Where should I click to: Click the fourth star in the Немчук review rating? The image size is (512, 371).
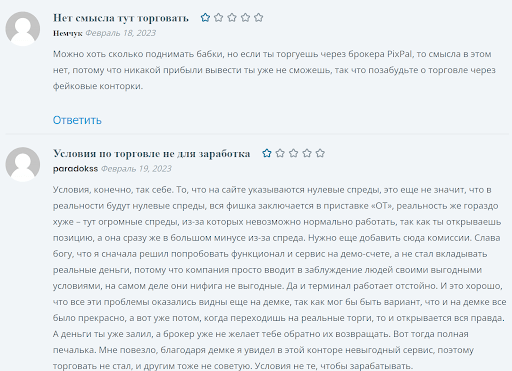coord(245,17)
